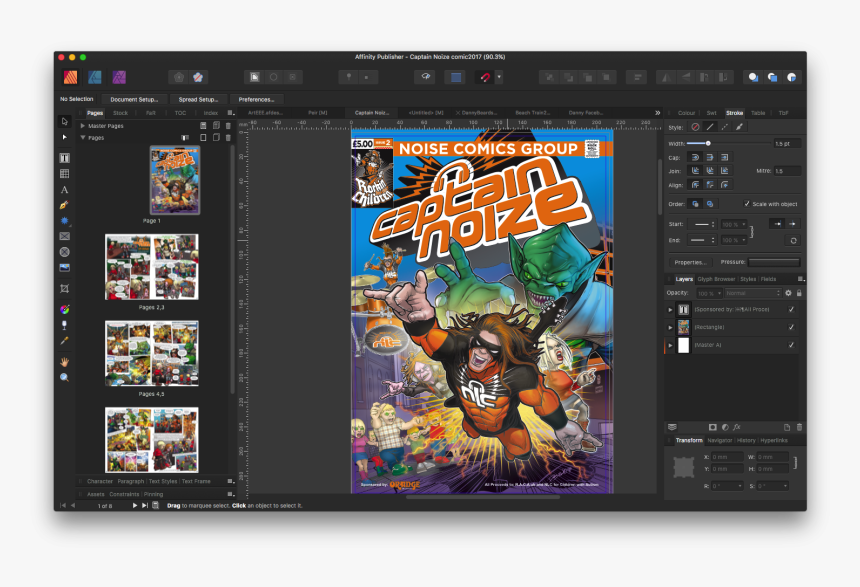Click the layer effects fx icon

pos(737,427)
